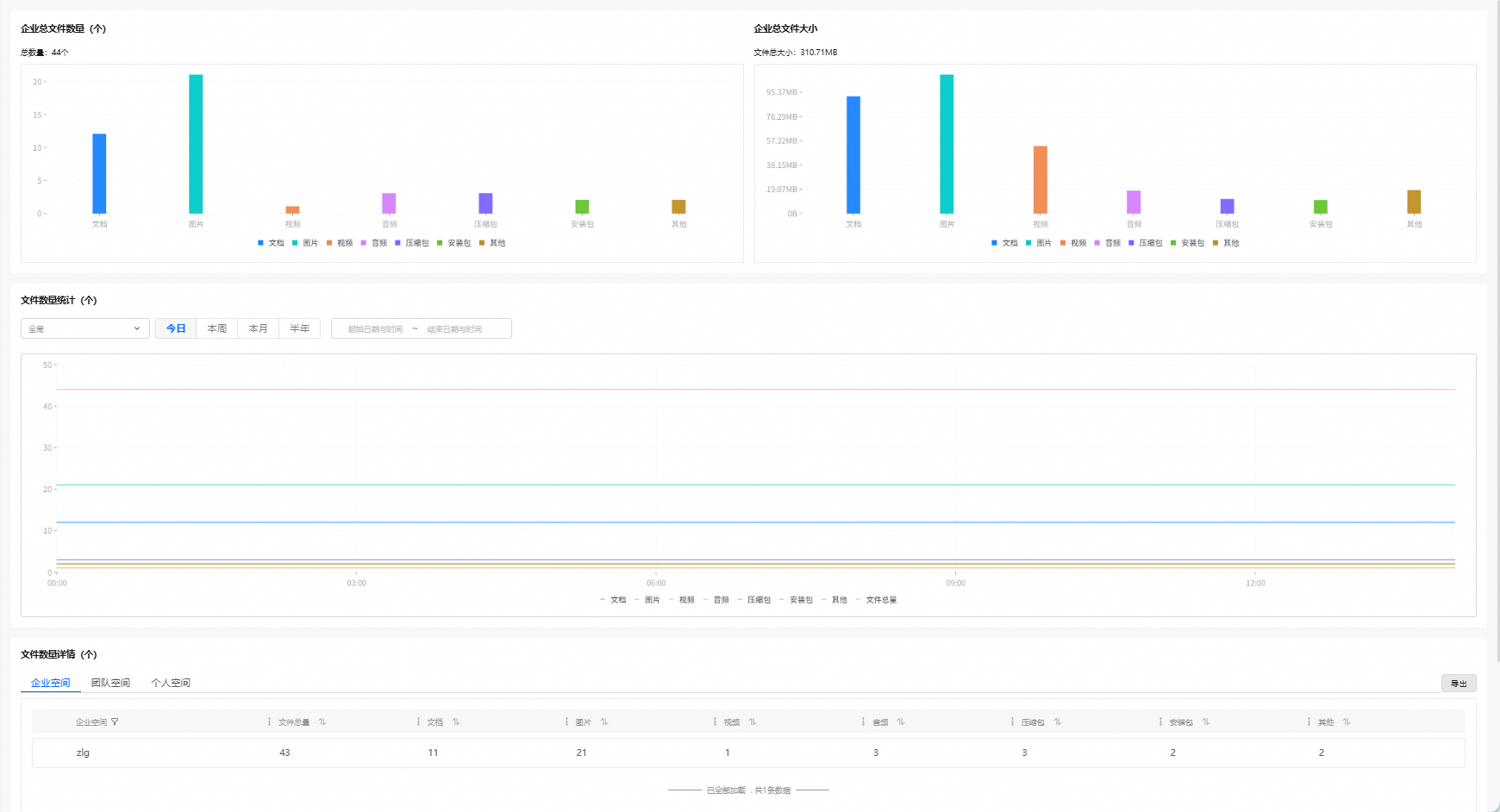Select the 本月 time range
Image resolution: width=1500 pixels, height=812 pixels.
click(x=259, y=328)
